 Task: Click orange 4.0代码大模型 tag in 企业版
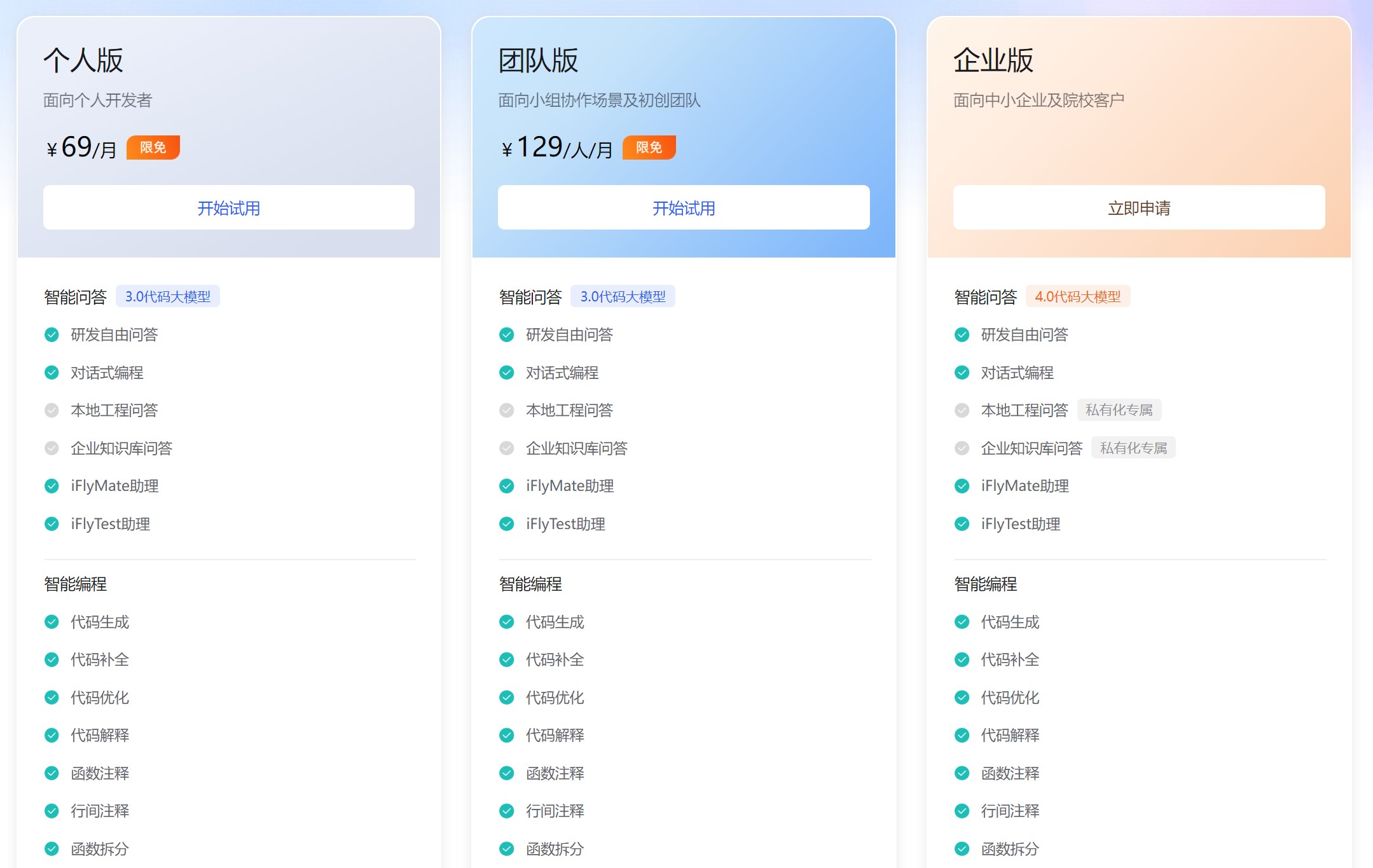[x=1077, y=296]
